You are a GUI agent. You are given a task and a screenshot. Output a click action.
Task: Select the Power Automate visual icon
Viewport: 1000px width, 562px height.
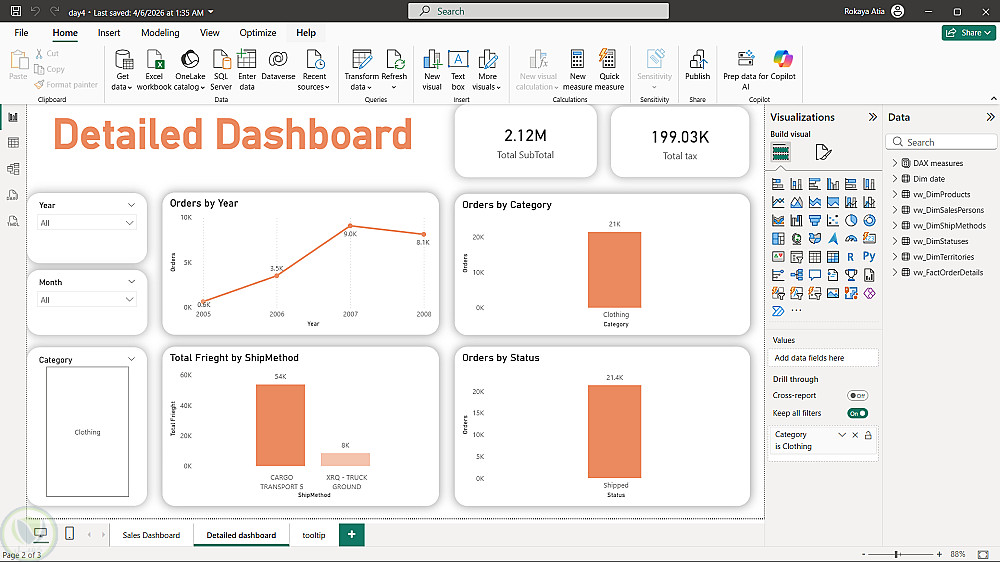tap(778, 311)
